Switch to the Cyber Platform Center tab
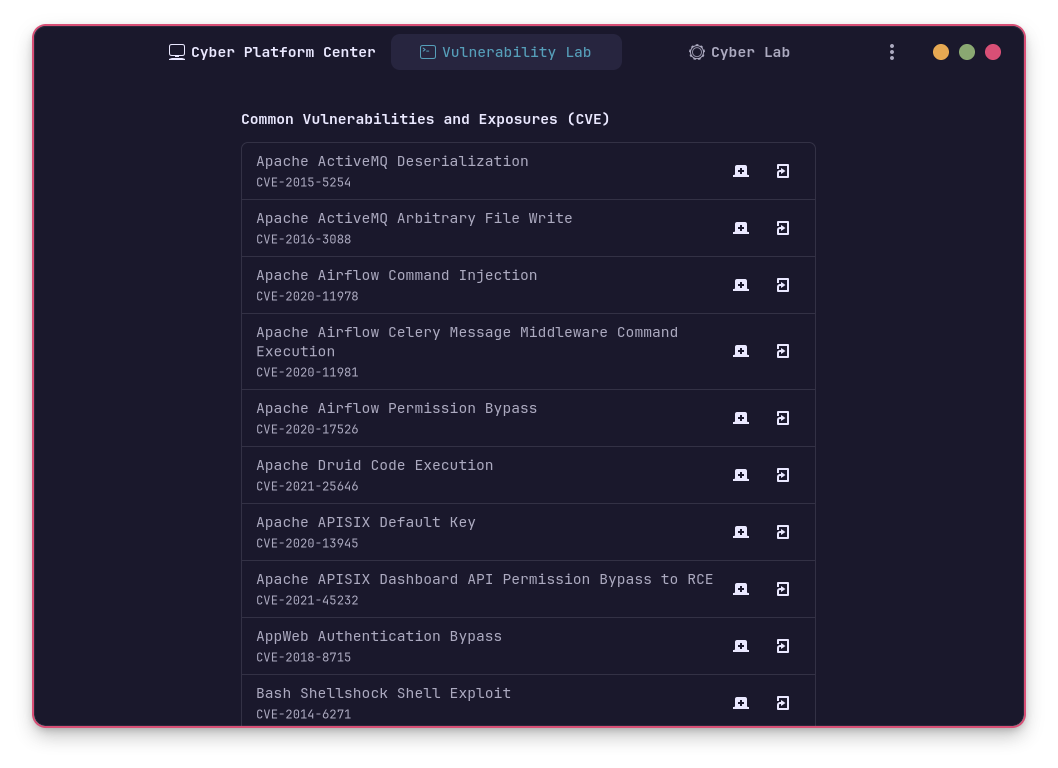Screen dimensions: 1058x768 (x=272, y=52)
